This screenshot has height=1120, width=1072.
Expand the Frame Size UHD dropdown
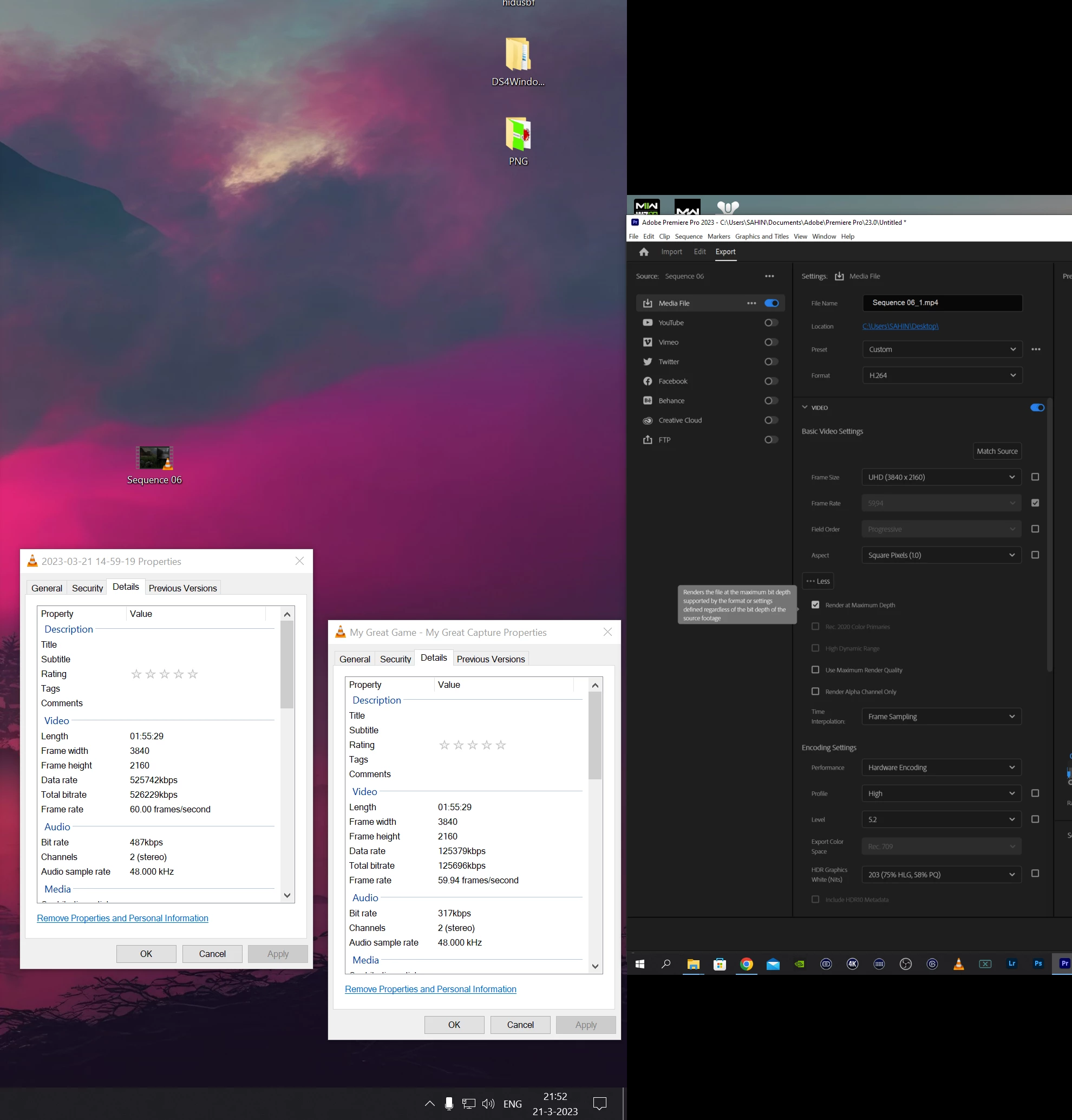[940, 477]
